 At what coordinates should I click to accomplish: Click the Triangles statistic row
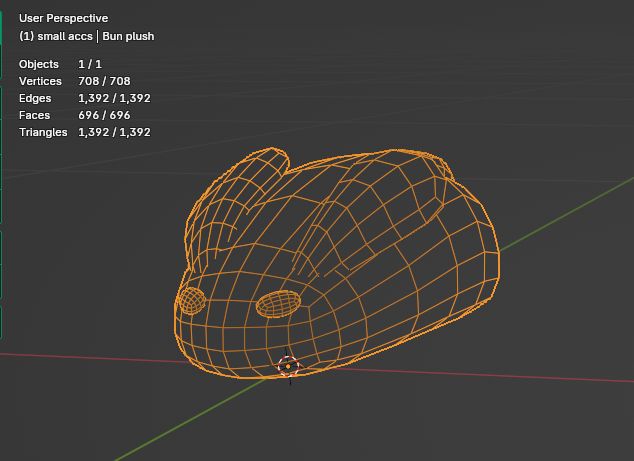pos(85,132)
